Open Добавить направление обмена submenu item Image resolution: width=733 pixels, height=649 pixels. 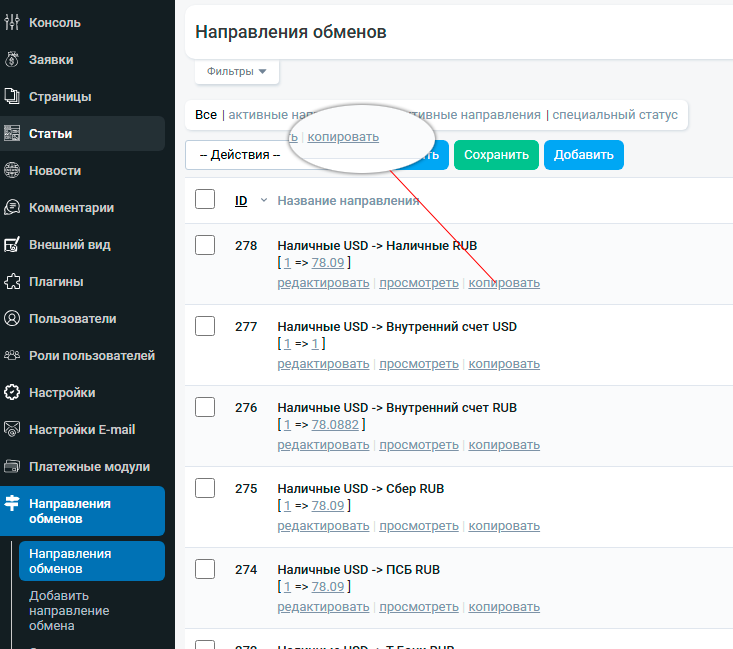(x=69, y=611)
